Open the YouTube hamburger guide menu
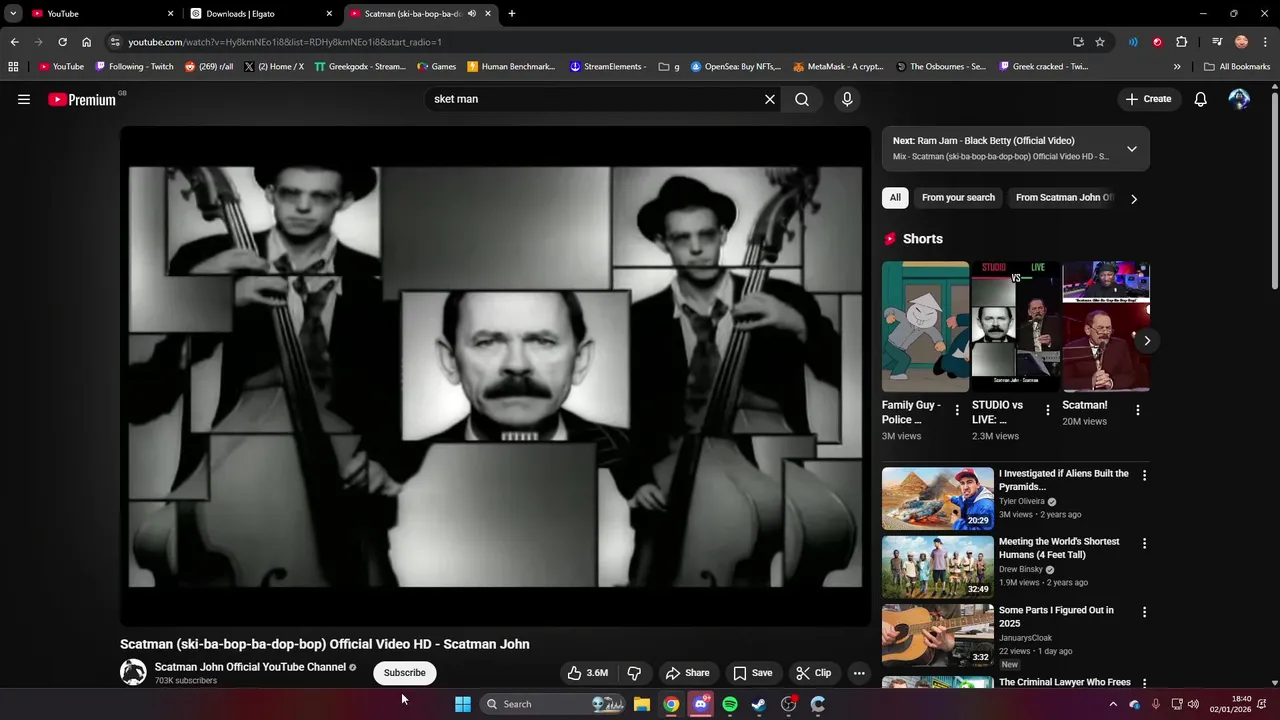 [24, 99]
